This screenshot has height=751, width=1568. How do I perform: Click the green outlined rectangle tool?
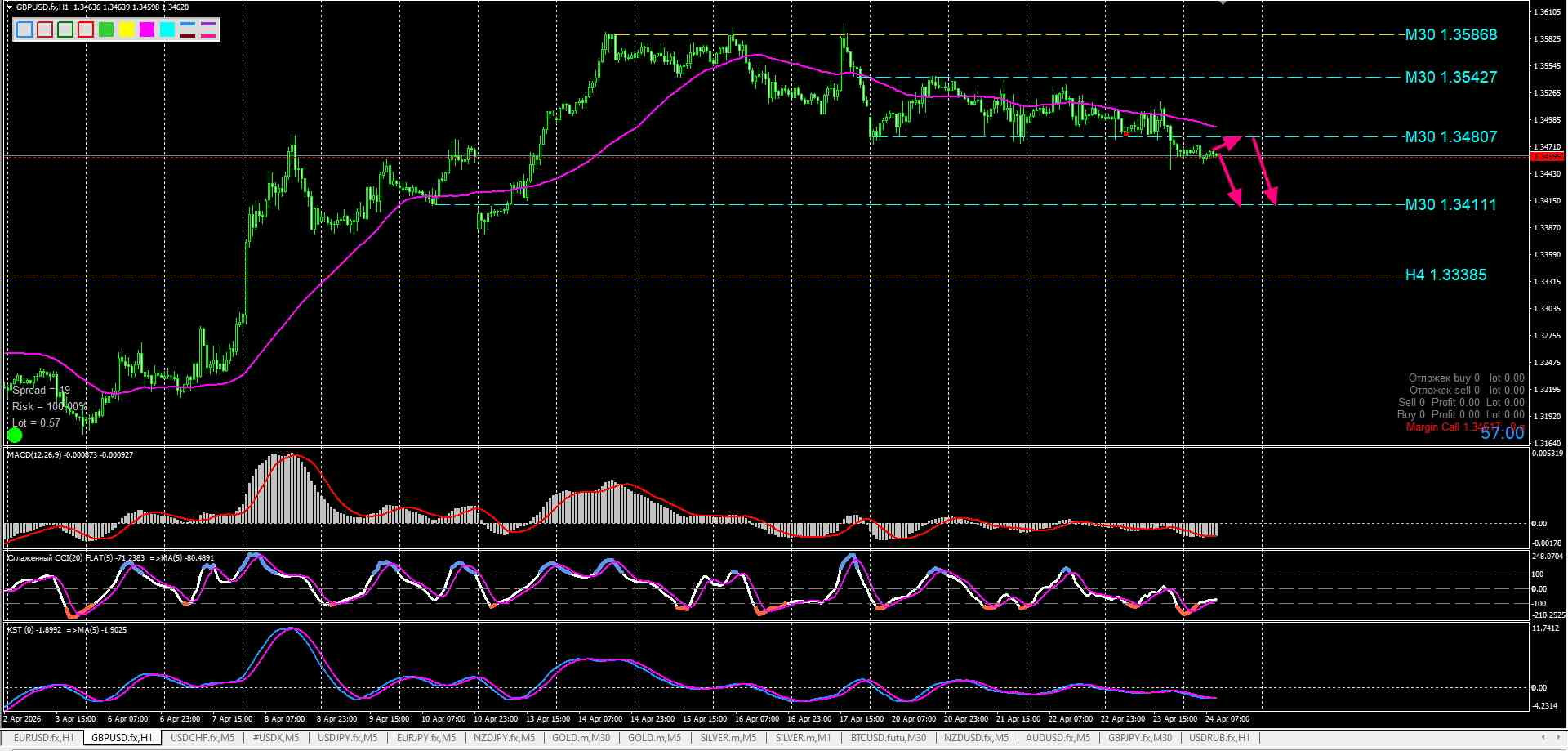click(x=65, y=29)
